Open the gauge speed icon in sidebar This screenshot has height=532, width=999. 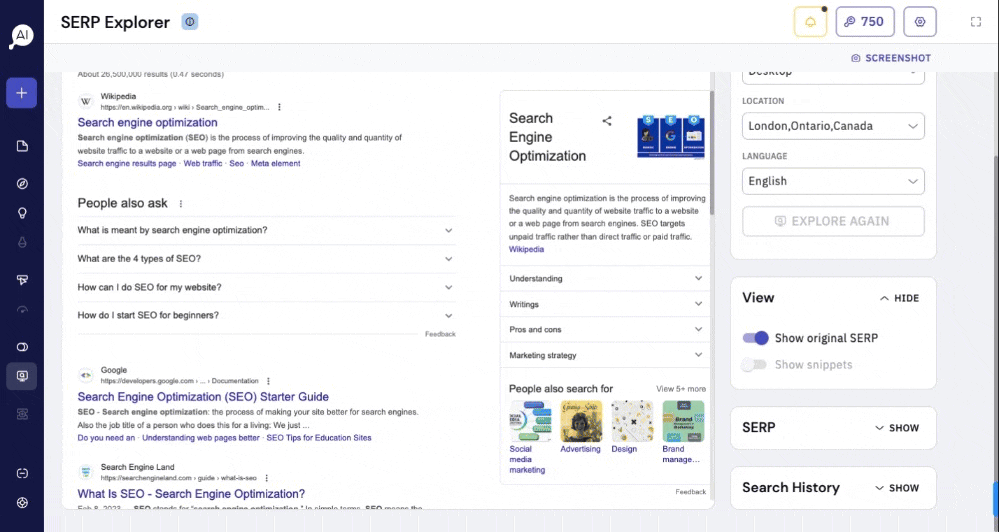click(22, 310)
